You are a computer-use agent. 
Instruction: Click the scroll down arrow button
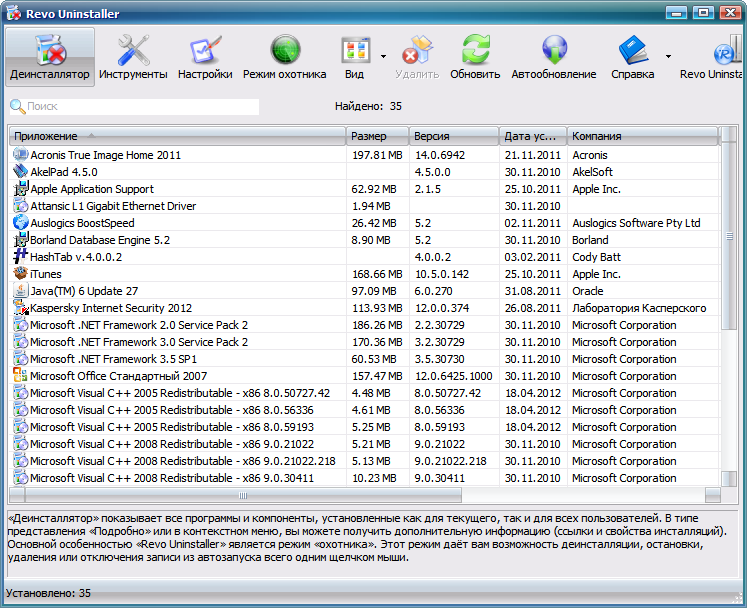[729, 479]
